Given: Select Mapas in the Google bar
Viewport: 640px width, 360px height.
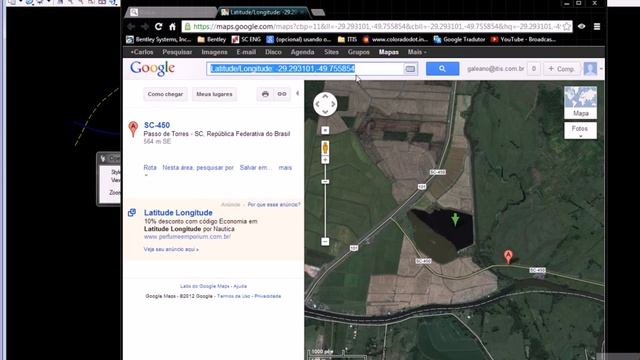Looking at the screenshot, I should [389, 52].
